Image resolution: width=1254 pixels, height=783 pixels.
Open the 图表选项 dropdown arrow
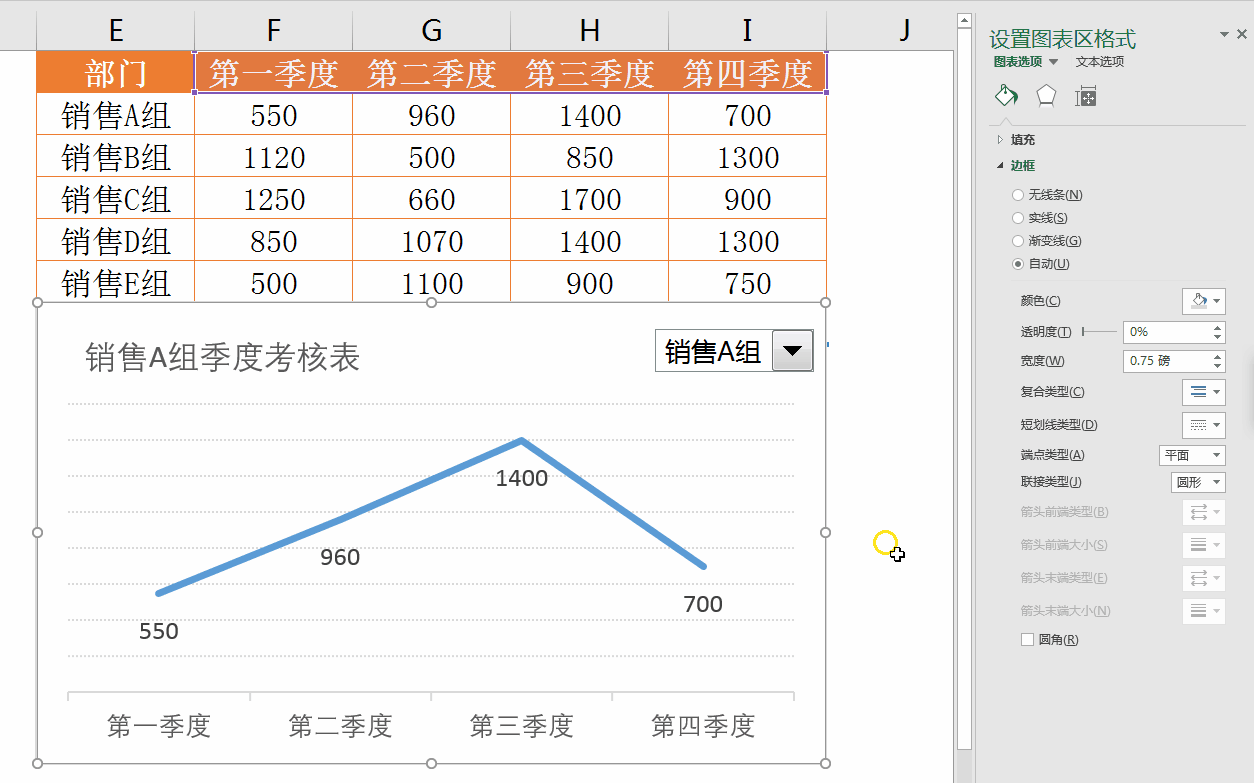tap(1053, 62)
